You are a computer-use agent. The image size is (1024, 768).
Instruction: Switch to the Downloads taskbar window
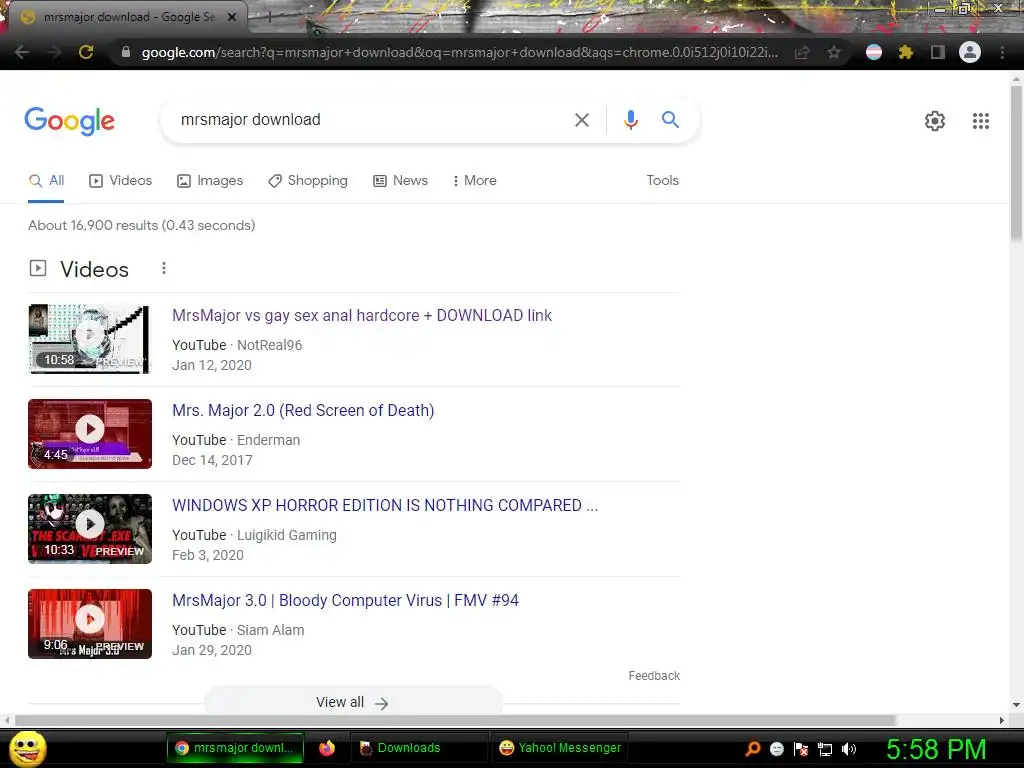pos(419,748)
